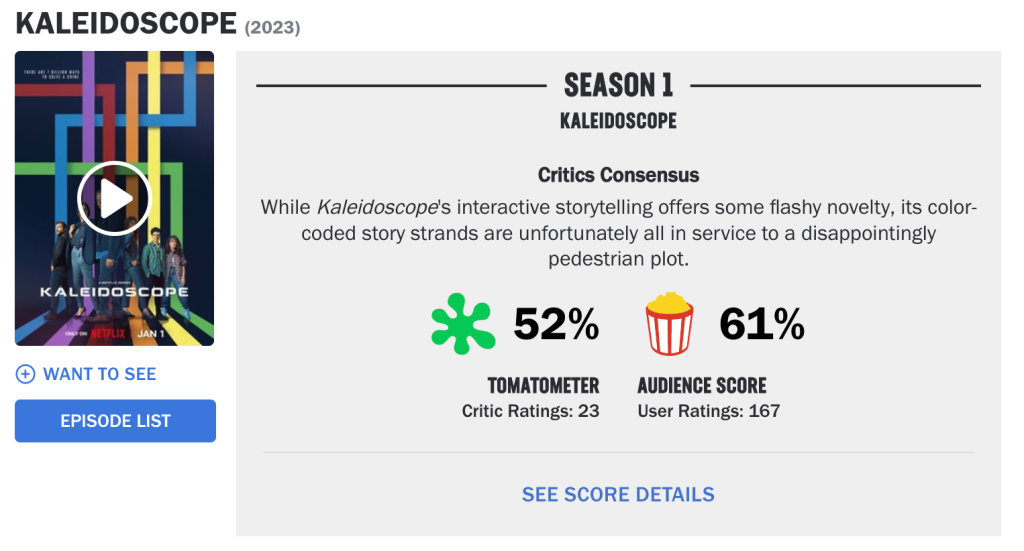Click the 52% Tomatometer score
Image resolution: width=1024 pixels, height=551 pixels.
click(556, 324)
